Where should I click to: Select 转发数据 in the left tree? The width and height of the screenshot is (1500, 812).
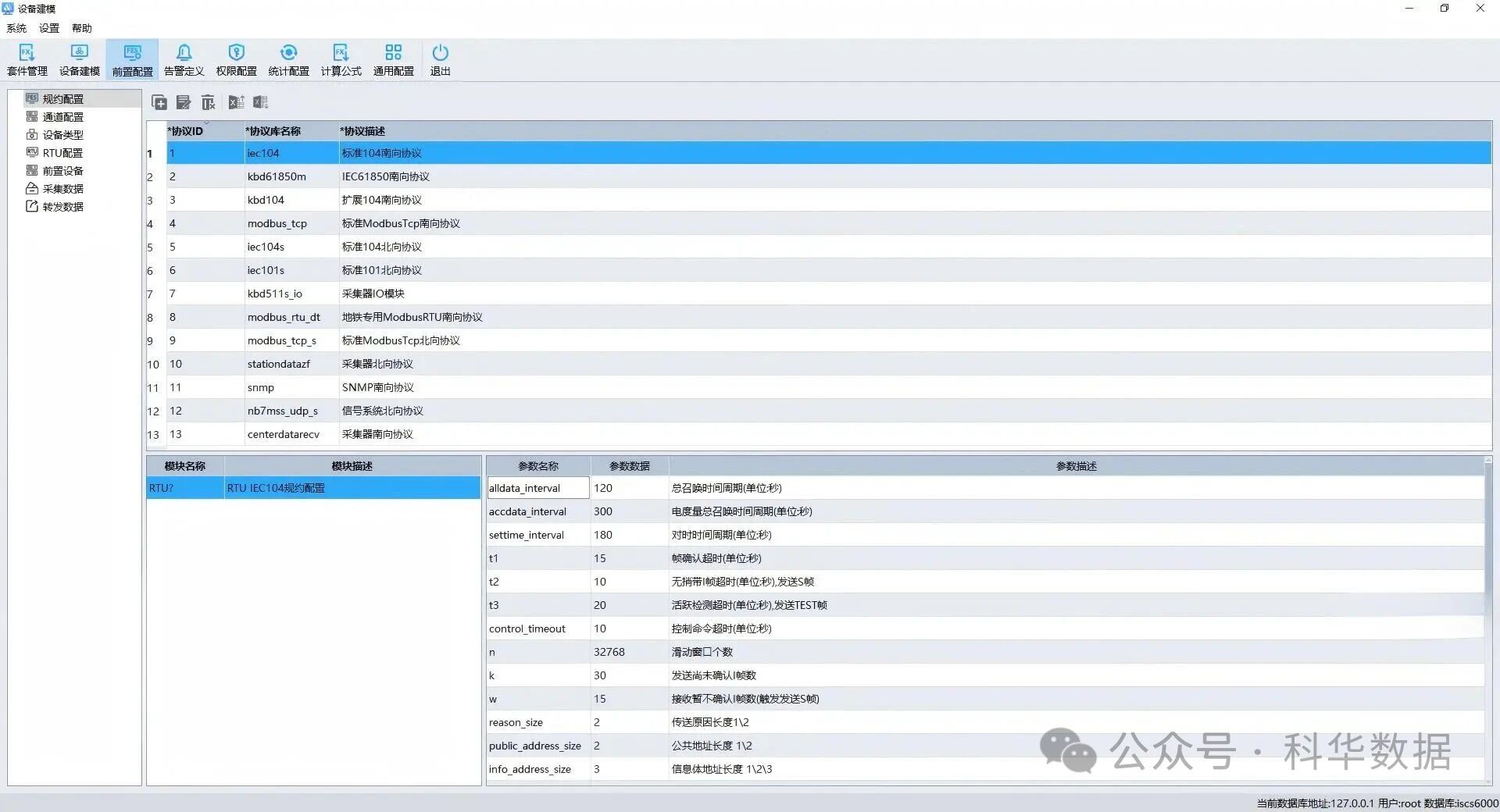62,207
